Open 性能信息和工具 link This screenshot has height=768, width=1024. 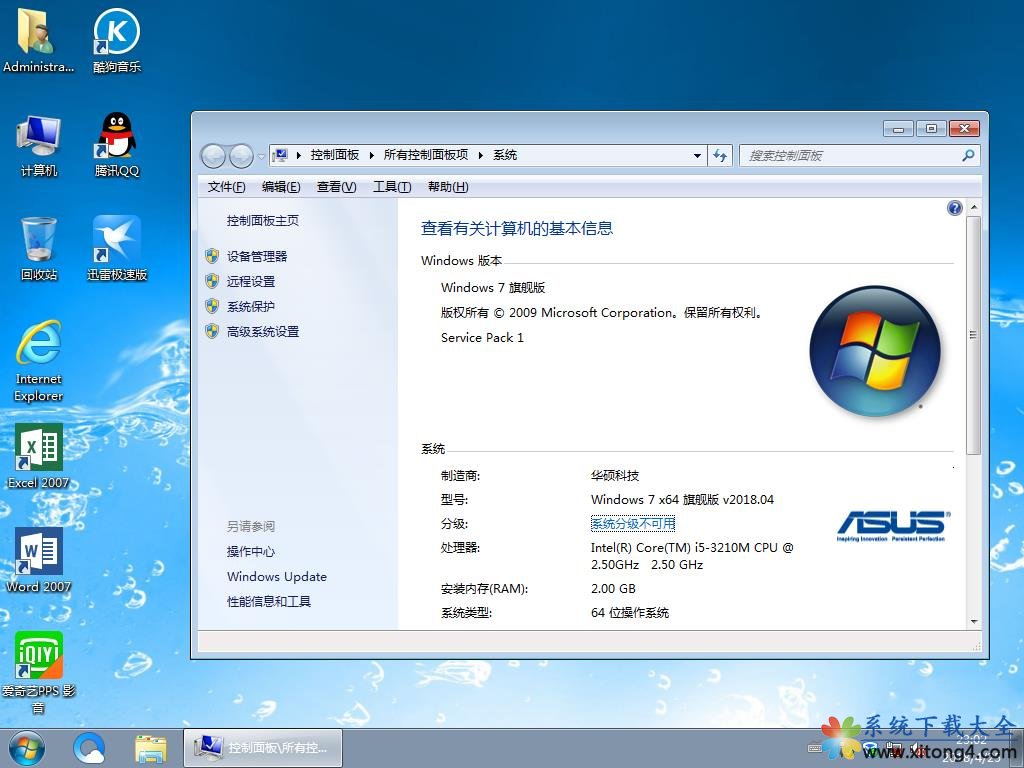[x=268, y=601]
